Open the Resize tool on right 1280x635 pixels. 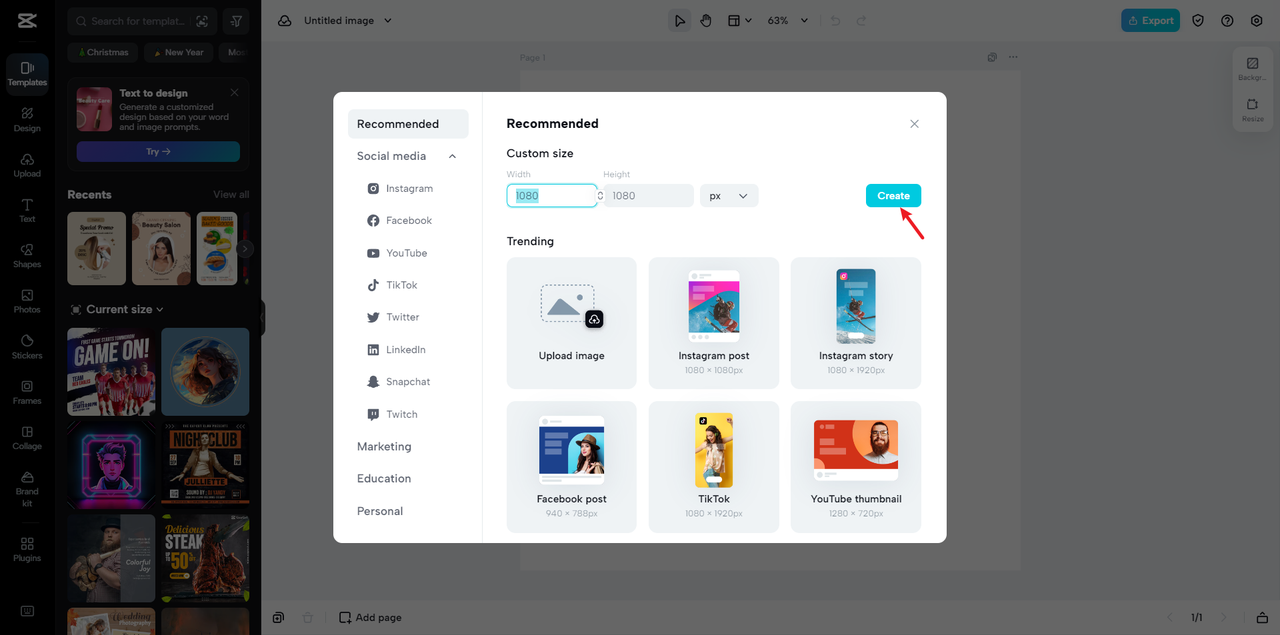pos(1252,110)
